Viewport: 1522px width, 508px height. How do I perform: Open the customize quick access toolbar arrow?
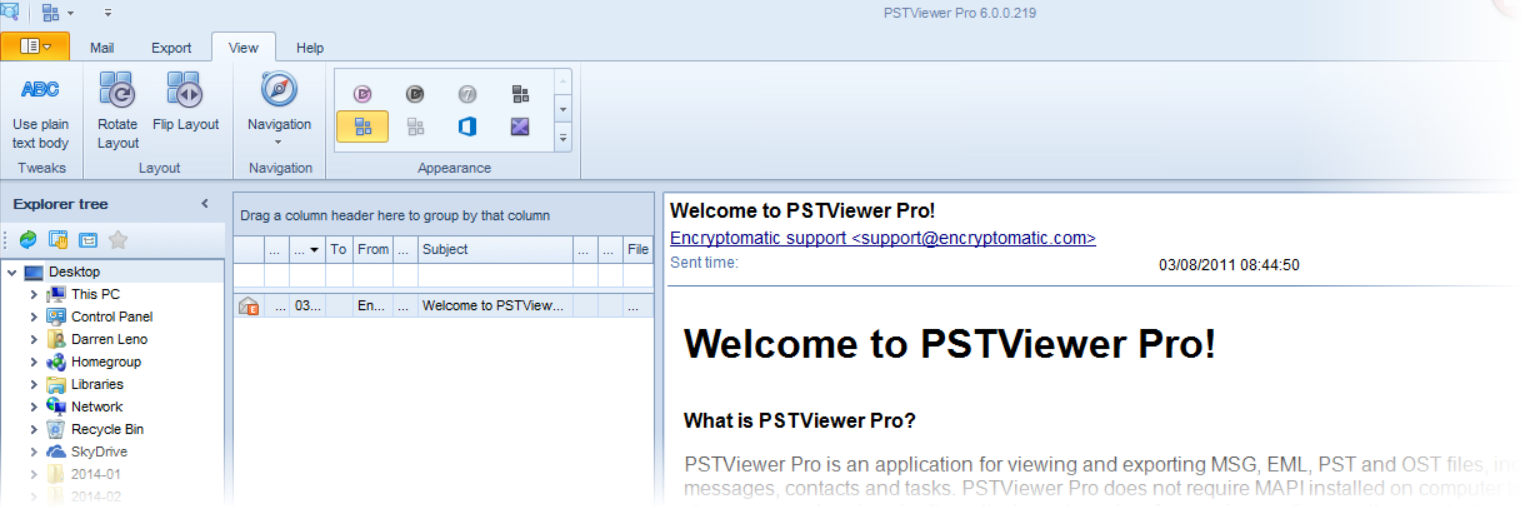(x=107, y=13)
